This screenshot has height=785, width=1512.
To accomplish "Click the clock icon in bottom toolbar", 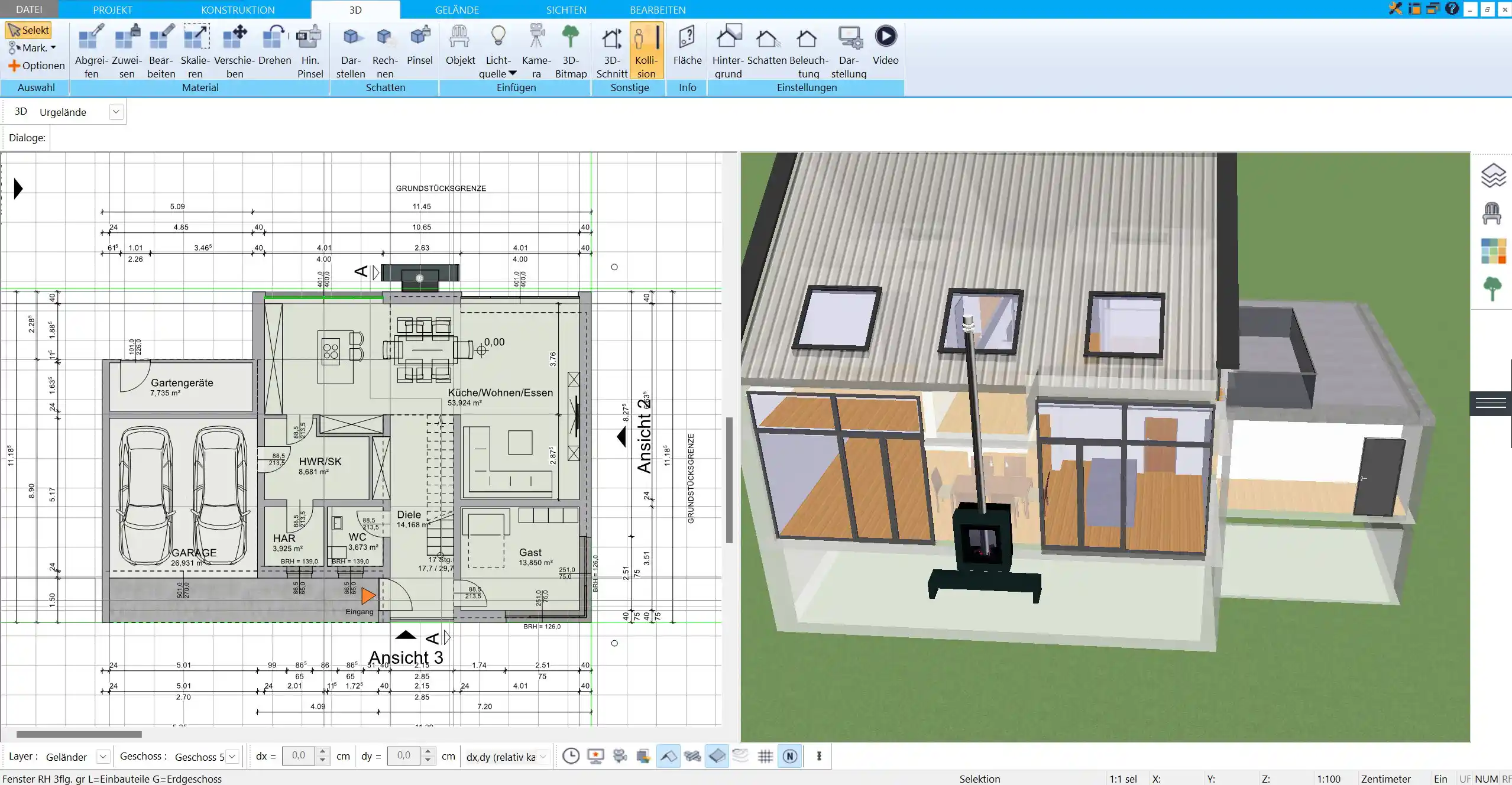I will [x=571, y=756].
